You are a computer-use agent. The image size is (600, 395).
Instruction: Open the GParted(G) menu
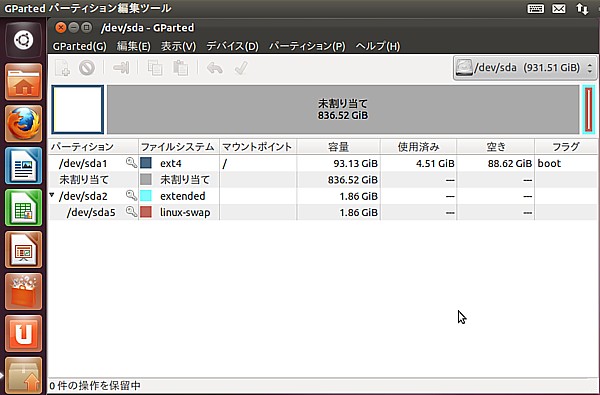(80, 46)
